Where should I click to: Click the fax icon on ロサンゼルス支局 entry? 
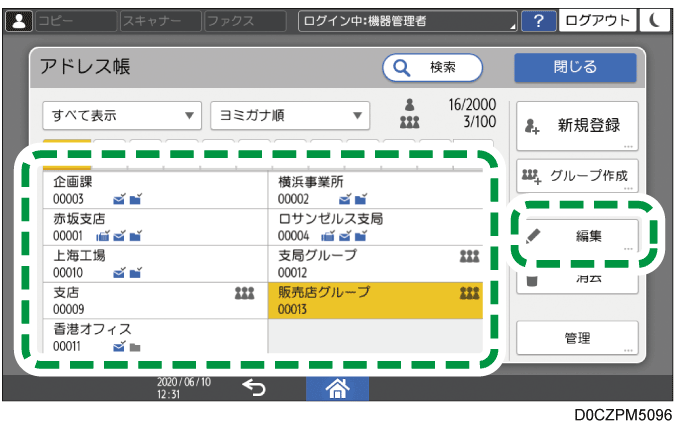[x=328, y=235]
